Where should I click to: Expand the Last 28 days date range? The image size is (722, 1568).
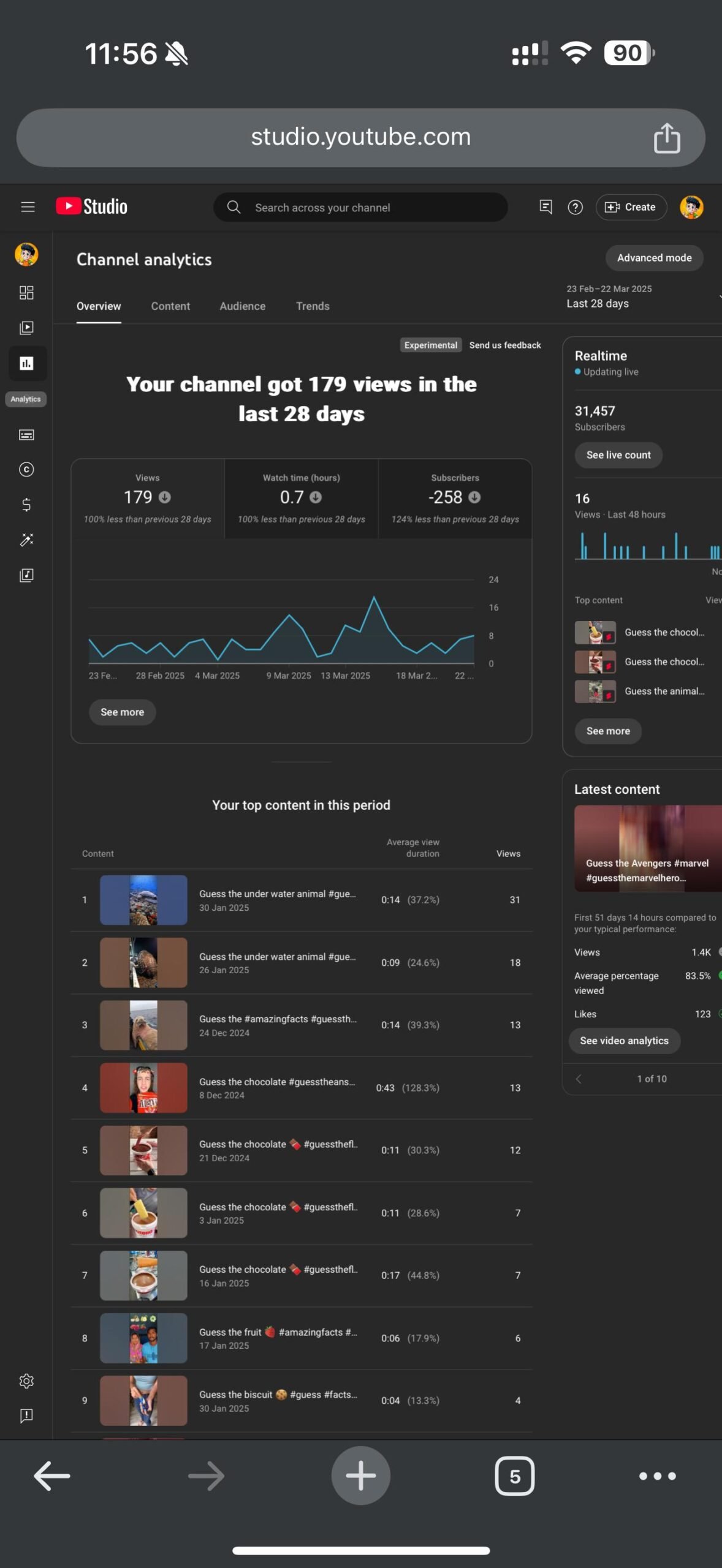642,296
